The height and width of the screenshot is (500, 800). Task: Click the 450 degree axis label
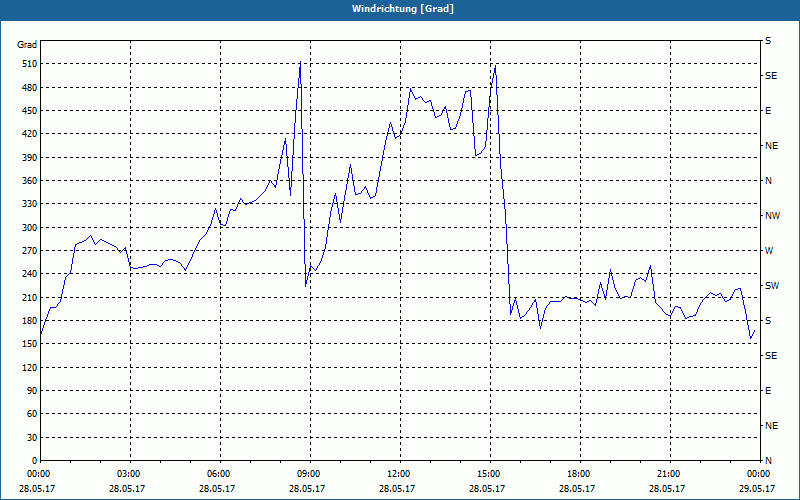click(x=30, y=111)
